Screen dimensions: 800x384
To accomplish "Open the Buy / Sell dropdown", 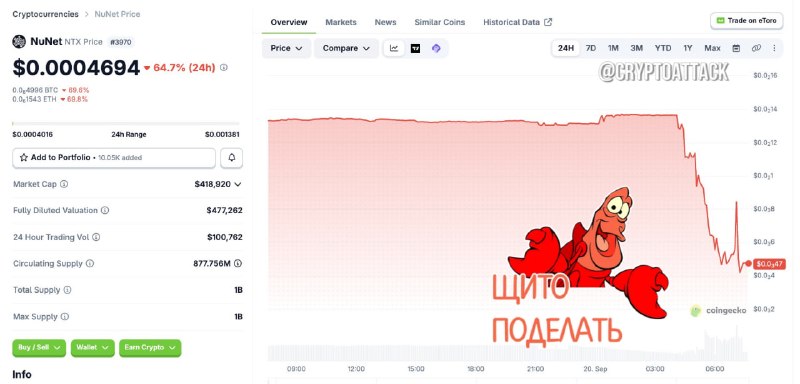I will 39,348.
